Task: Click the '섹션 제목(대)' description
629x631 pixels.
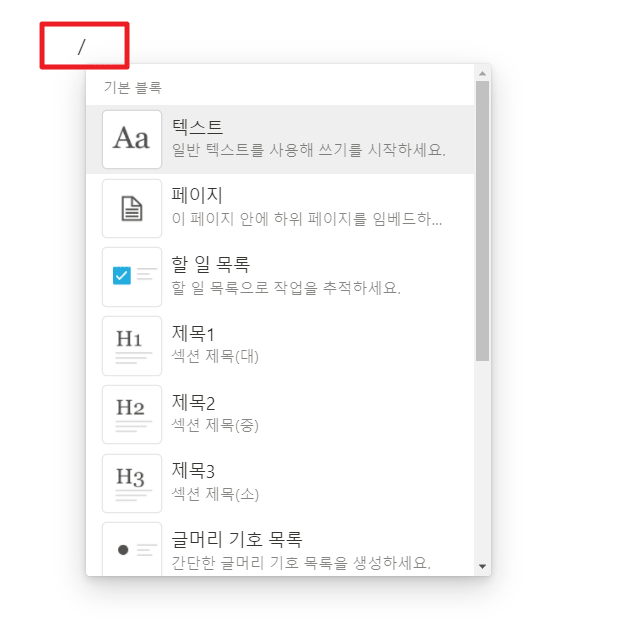Action: (x=215, y=356)
